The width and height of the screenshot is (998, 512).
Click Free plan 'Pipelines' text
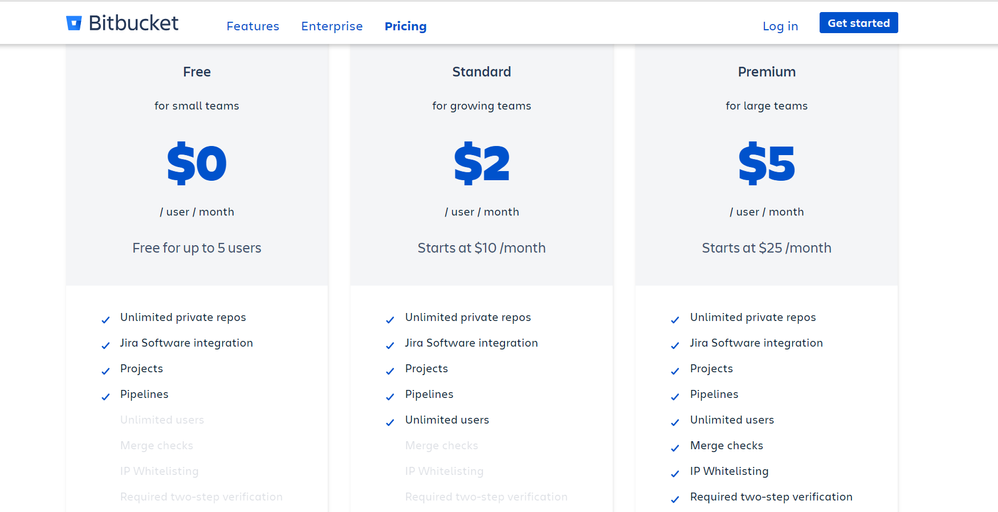tap(144, 394)
